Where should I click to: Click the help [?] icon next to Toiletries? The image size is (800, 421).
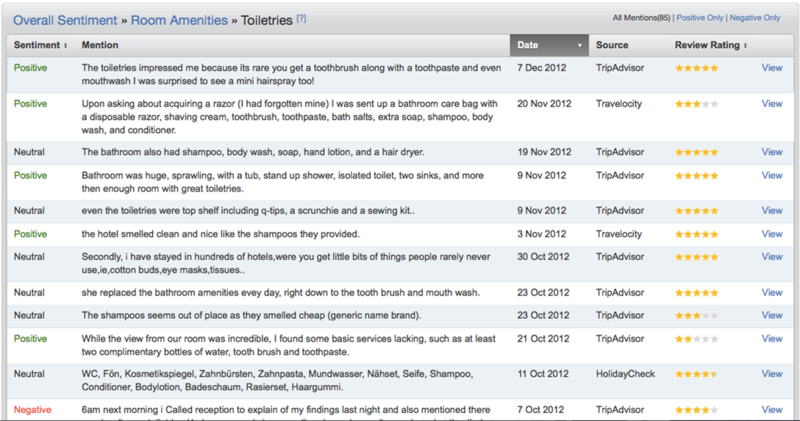[301, 18]
